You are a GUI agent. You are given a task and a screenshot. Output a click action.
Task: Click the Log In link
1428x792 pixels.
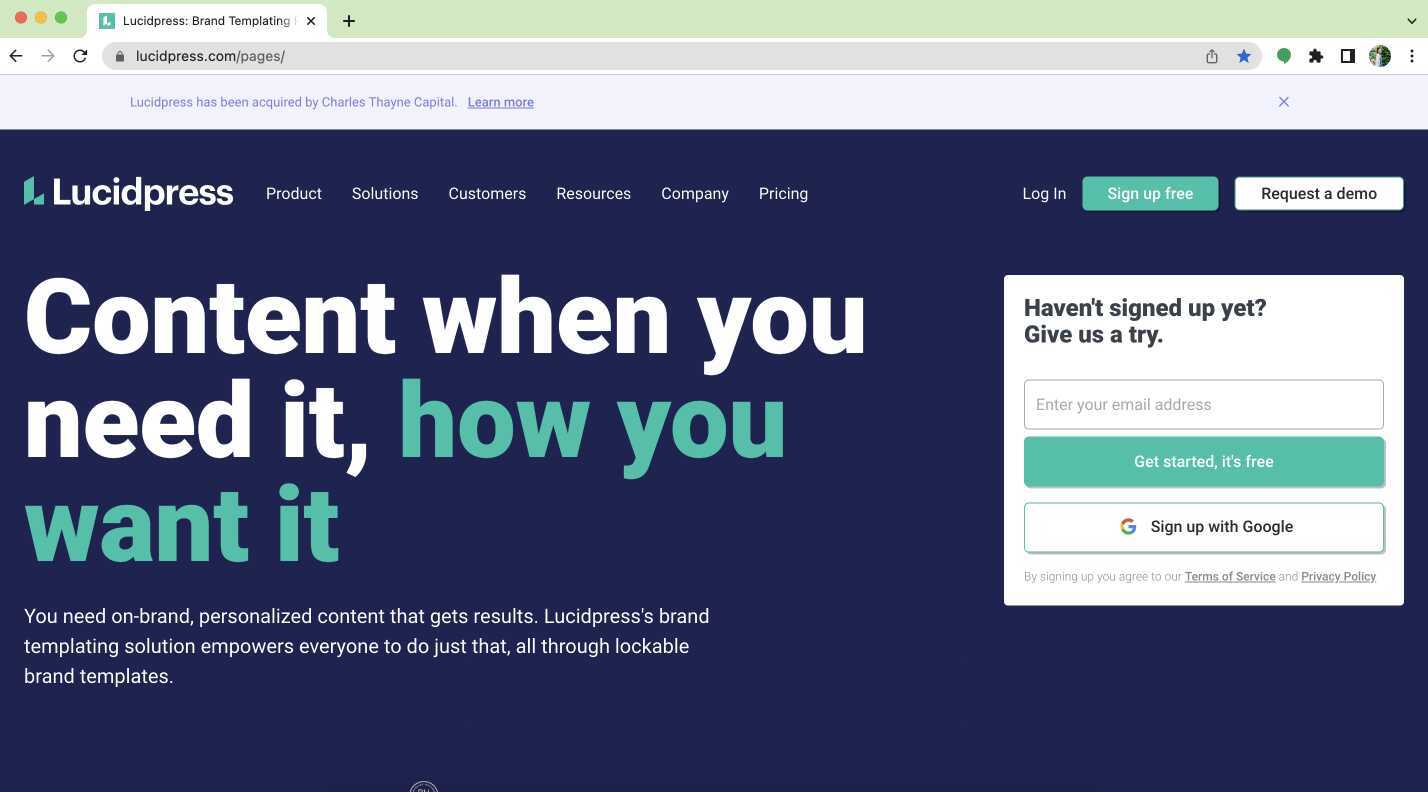[1044, 193]
